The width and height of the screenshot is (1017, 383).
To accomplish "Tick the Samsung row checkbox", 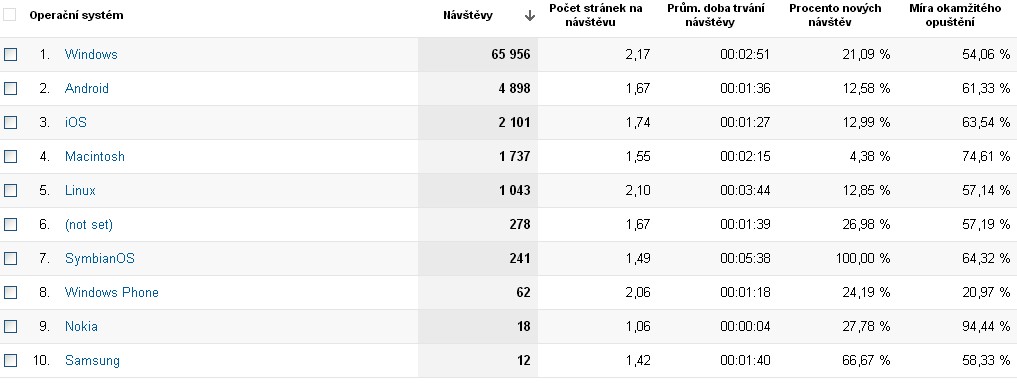I will (10, 360).
